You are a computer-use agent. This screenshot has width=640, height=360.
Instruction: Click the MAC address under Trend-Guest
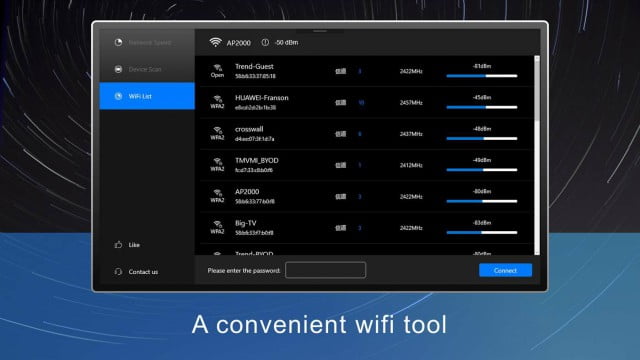pos(255,76)
